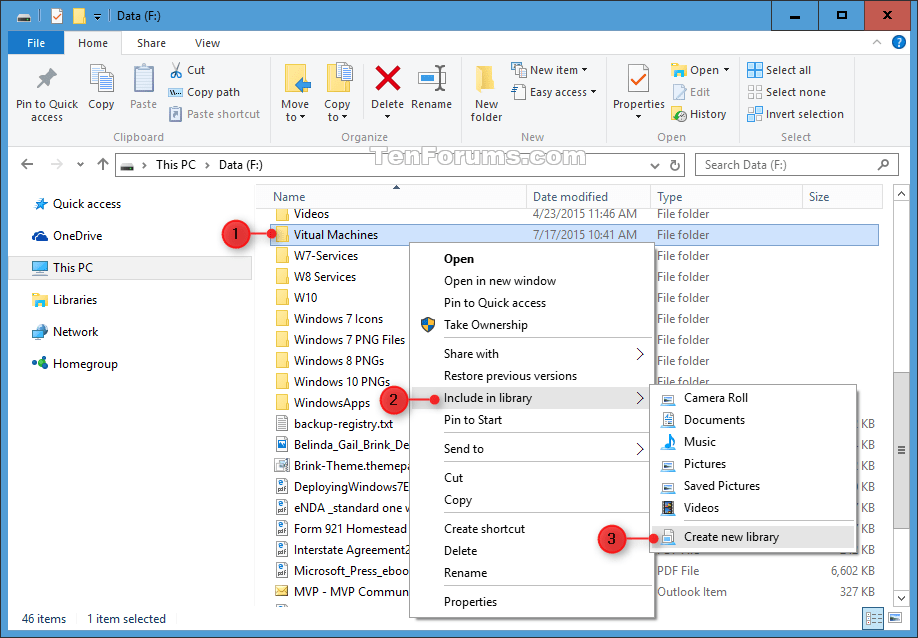Click the Back navigation arrow
The width and height of the screenshot is (918, 638).
(x=27, y=164)
